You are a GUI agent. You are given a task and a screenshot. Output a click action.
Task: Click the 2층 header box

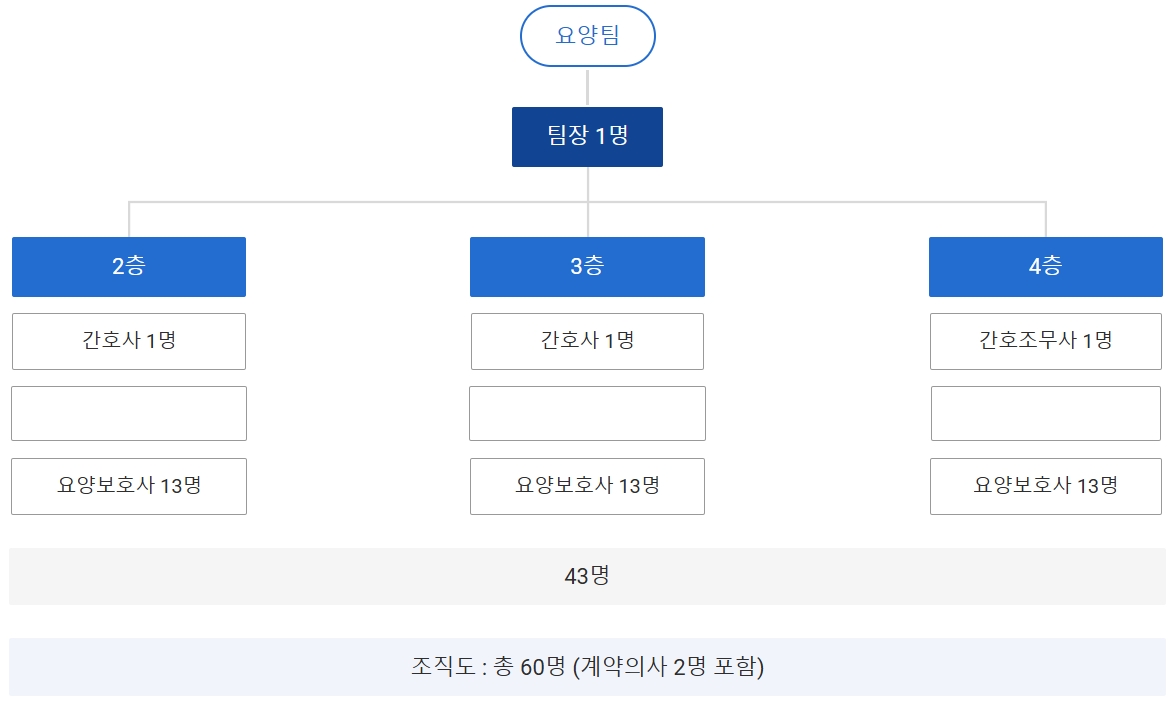click(x=129, y=267)
